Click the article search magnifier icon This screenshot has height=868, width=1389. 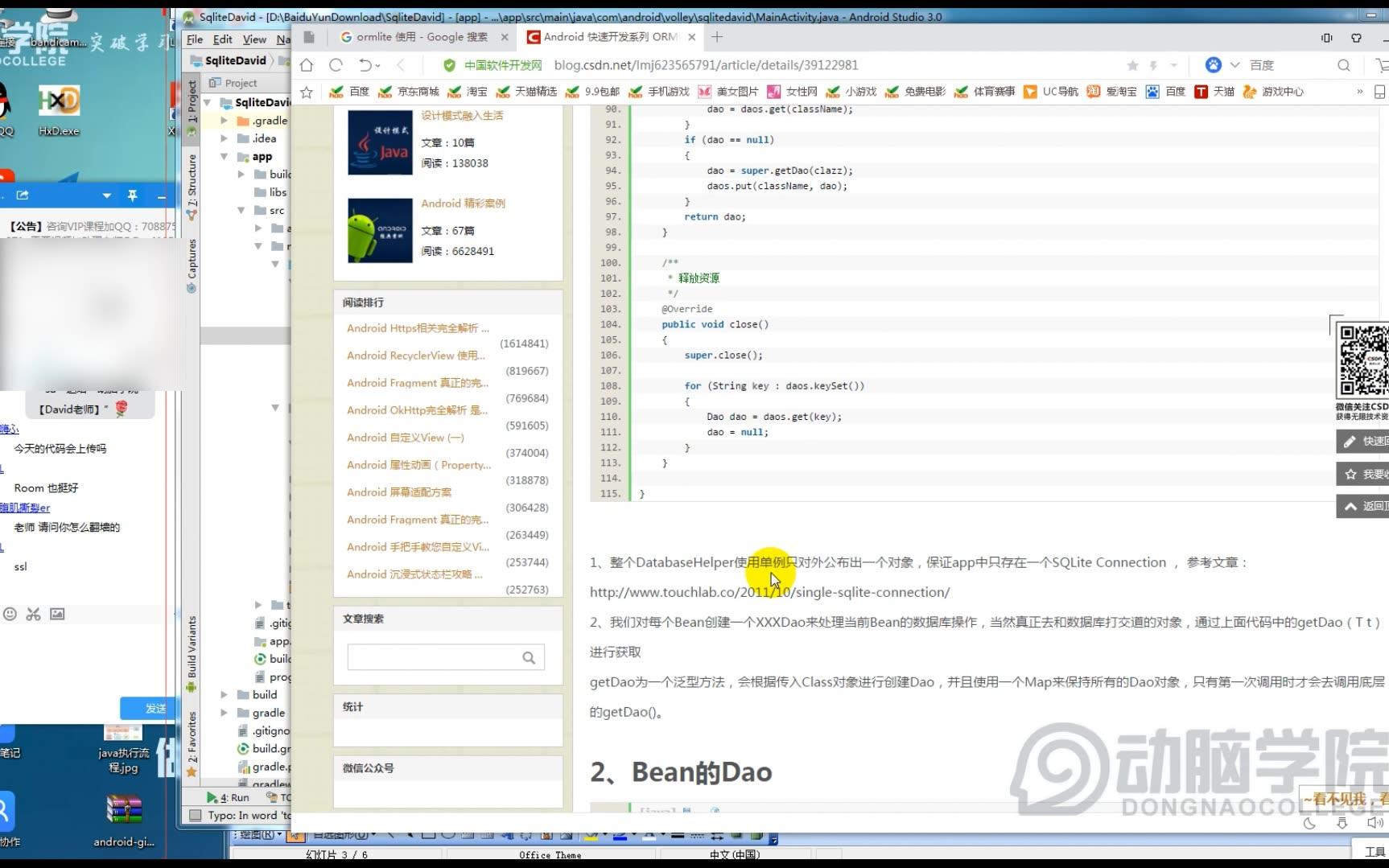529,657
